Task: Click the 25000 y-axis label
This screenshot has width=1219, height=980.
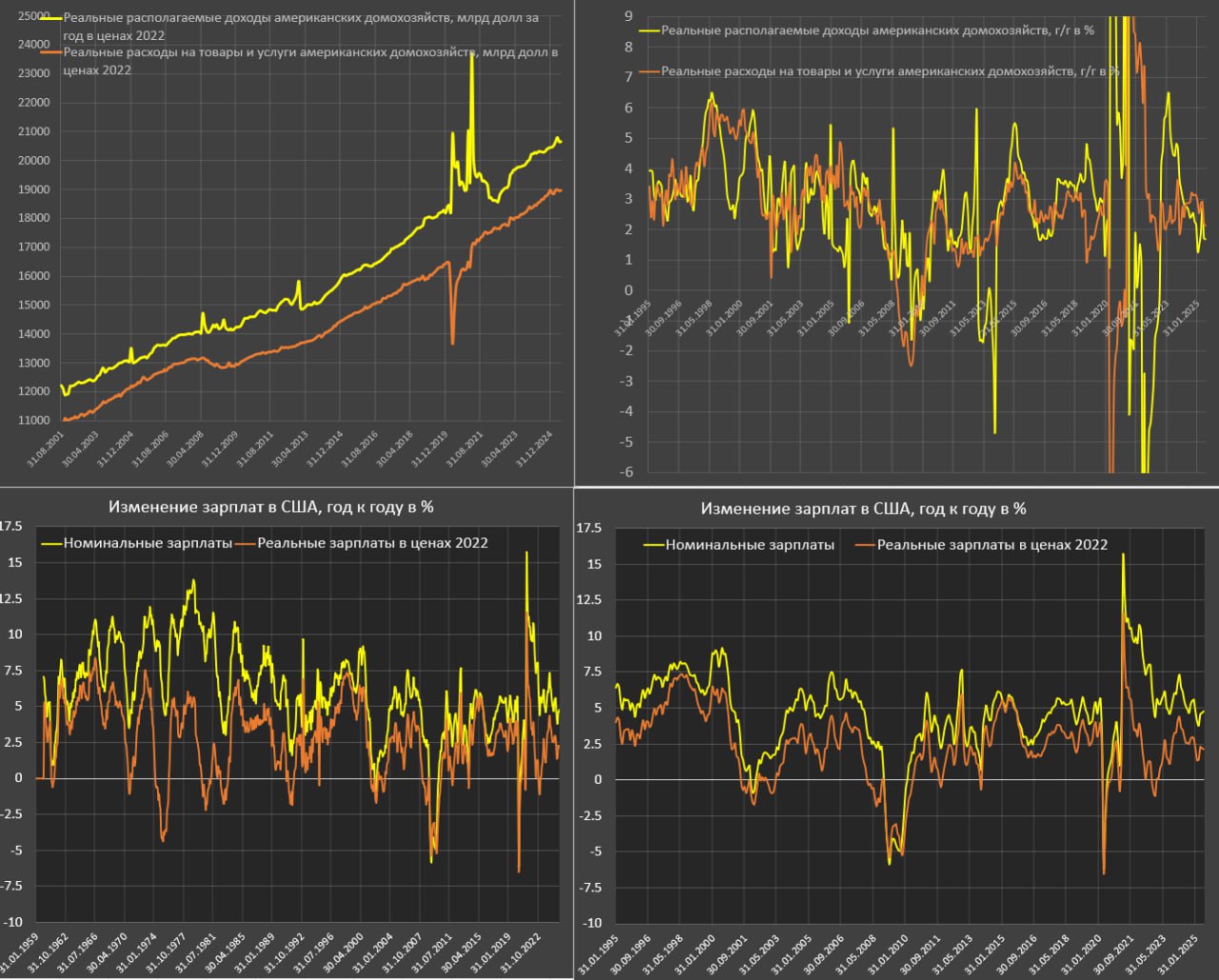Action: click(34, 15)
